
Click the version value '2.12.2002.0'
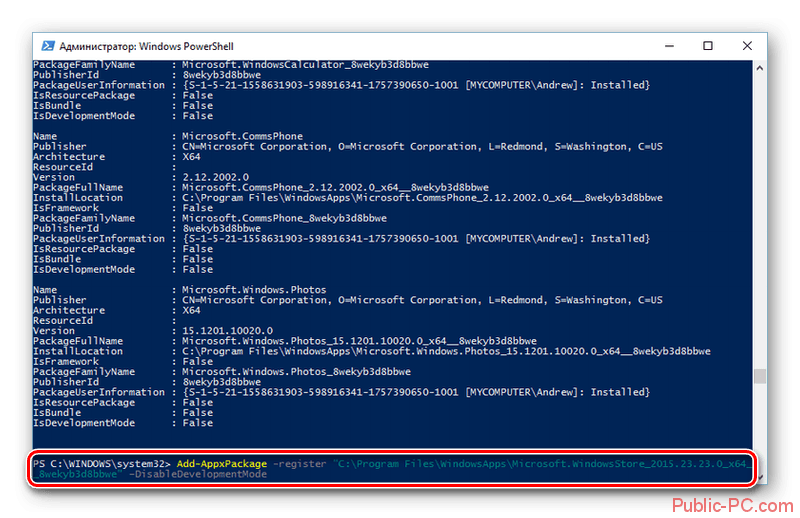(215, 177)
